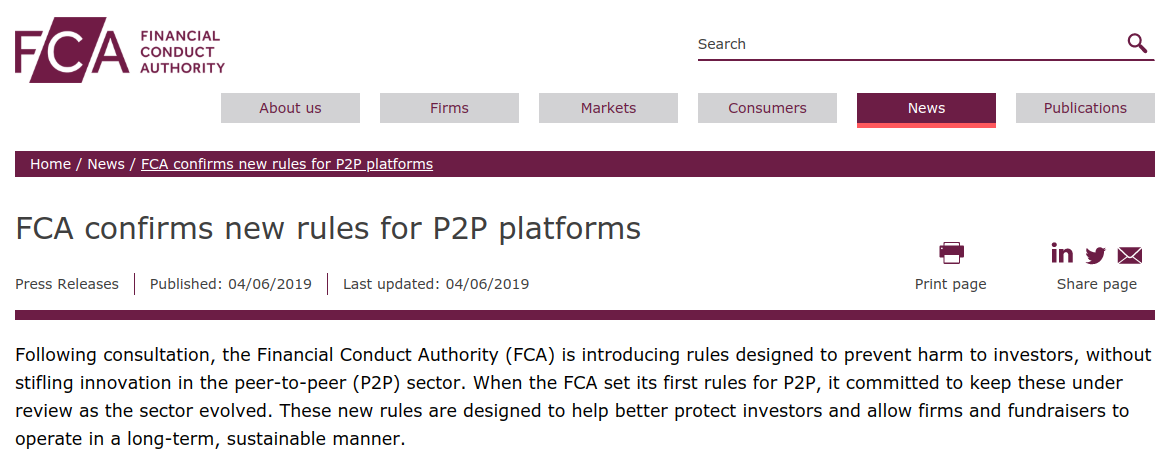Open the Publications menu
The width and height of the screenshot is (1176, 469).
[x=1085, y=108]
